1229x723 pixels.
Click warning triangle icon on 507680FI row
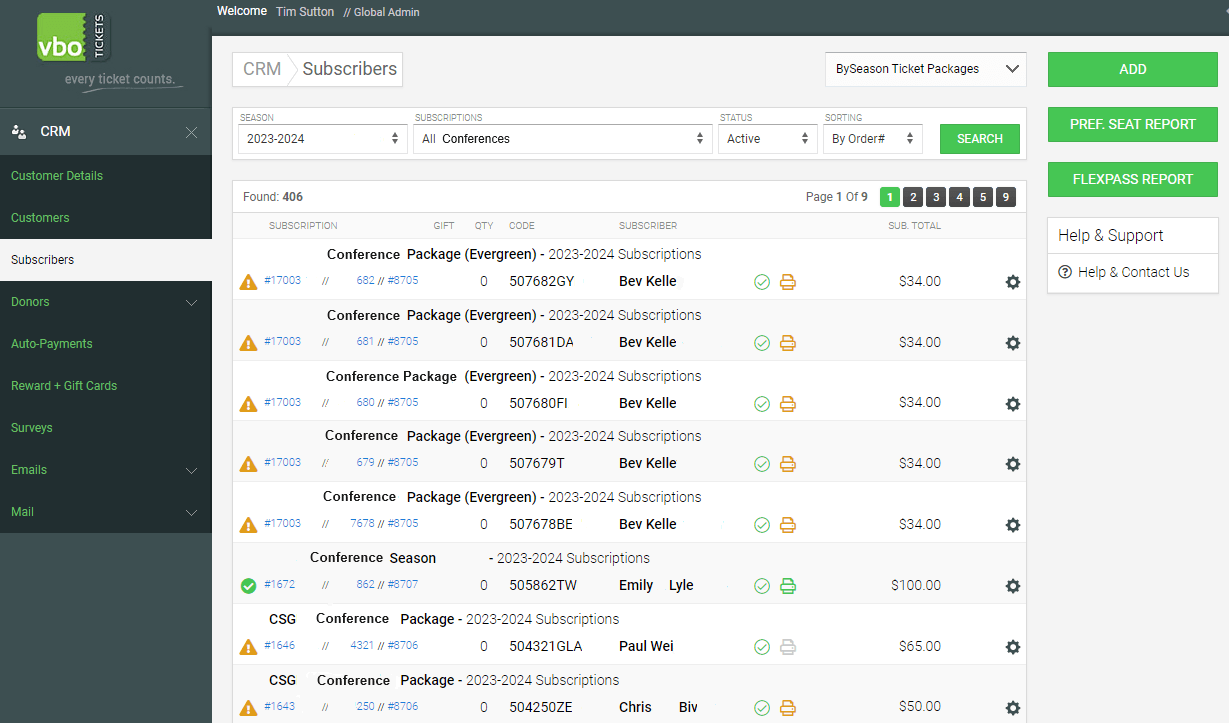(248, 404)
